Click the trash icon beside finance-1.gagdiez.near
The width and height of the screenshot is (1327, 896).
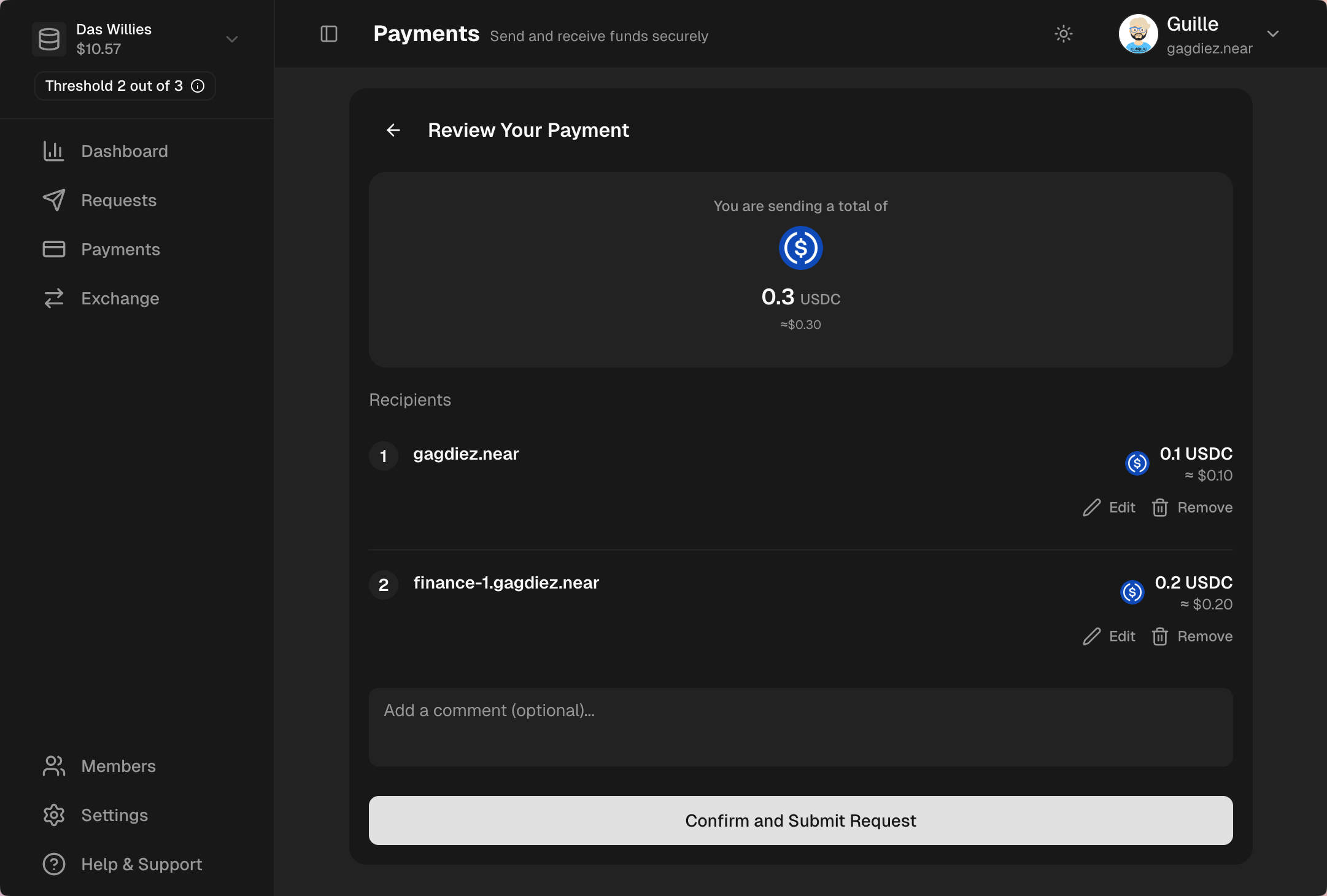1159,636
